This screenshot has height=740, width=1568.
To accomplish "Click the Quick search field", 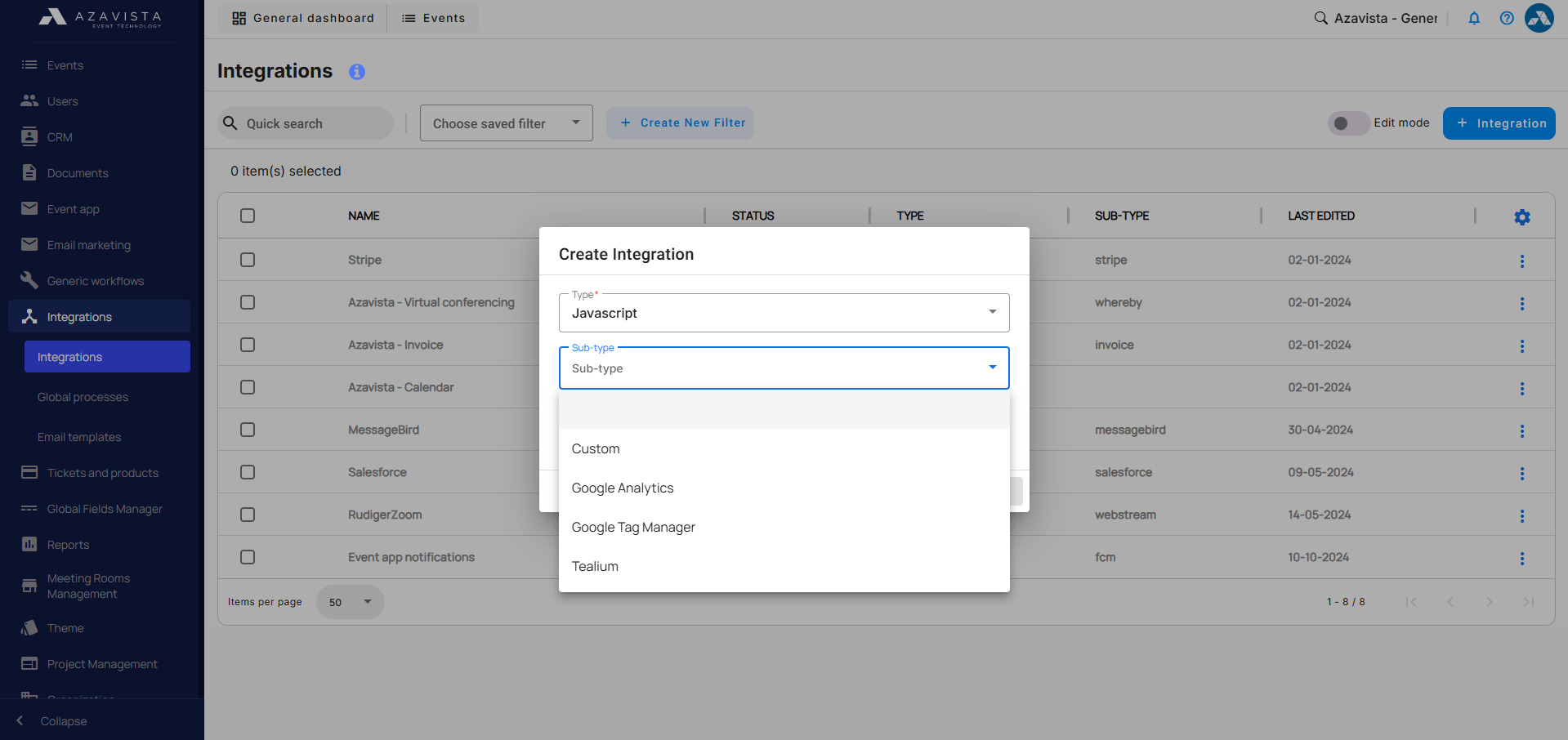I will [x=306, y=123].
